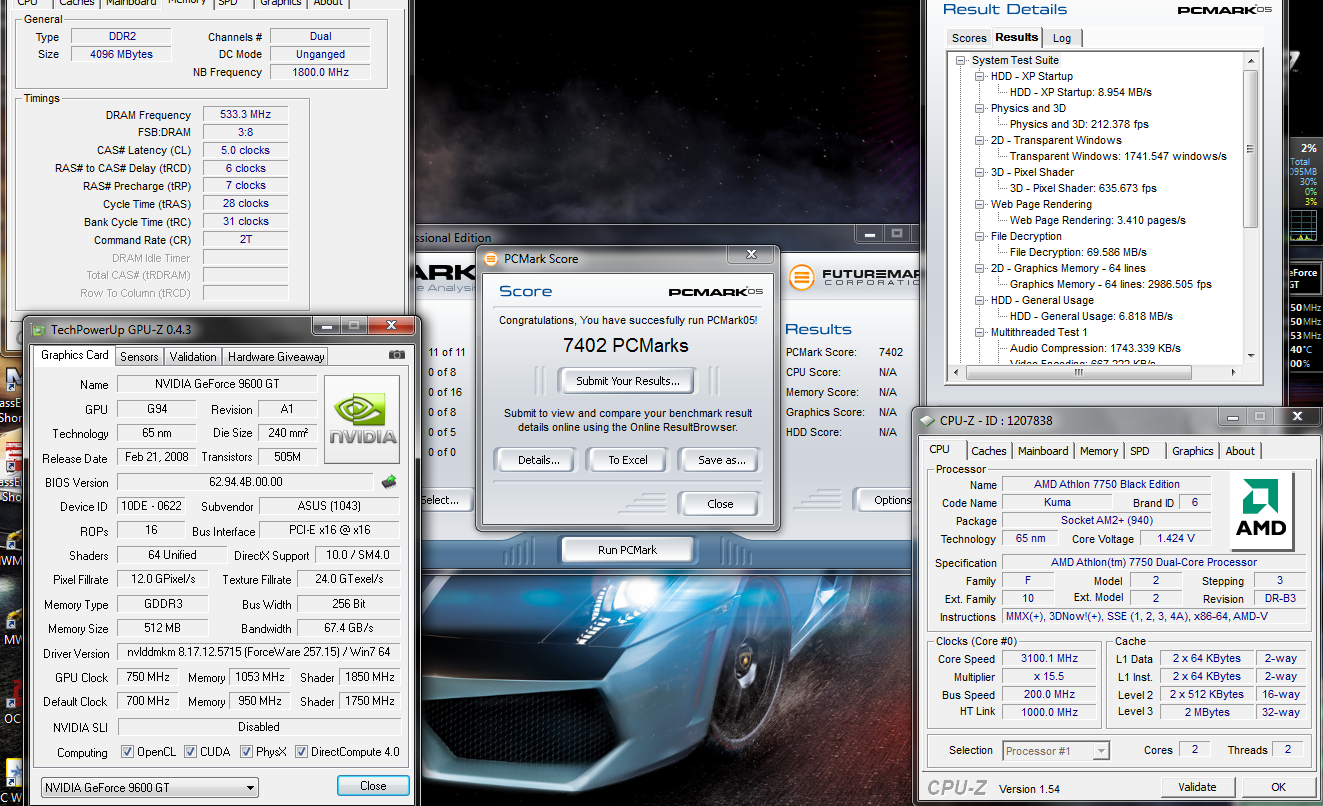Open the Scores tab in Result Details
The image size is (1323, 806).
[x=969, y=38]
